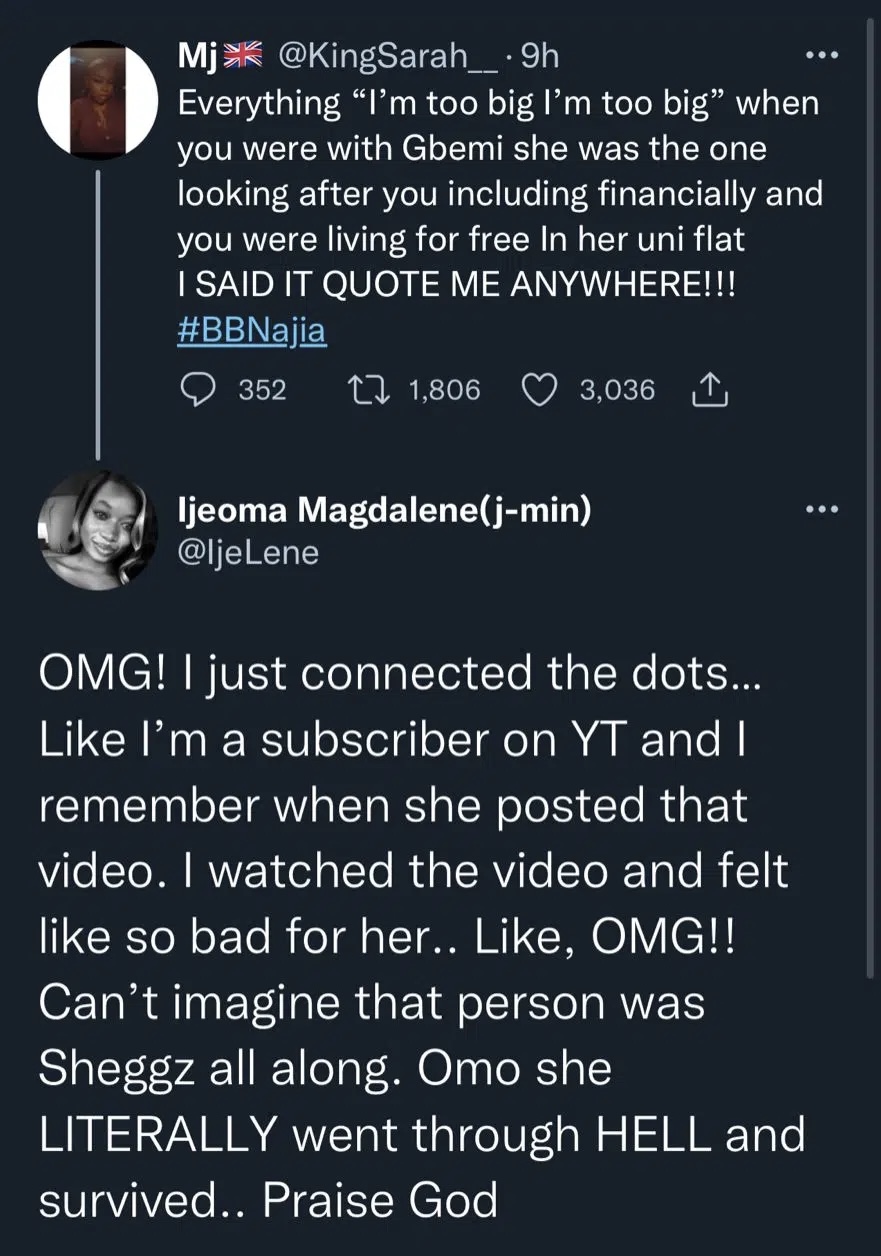Click the 352 replies count
The height and width of the screenshot is (1256, 881).
click(x=263, y=390)
